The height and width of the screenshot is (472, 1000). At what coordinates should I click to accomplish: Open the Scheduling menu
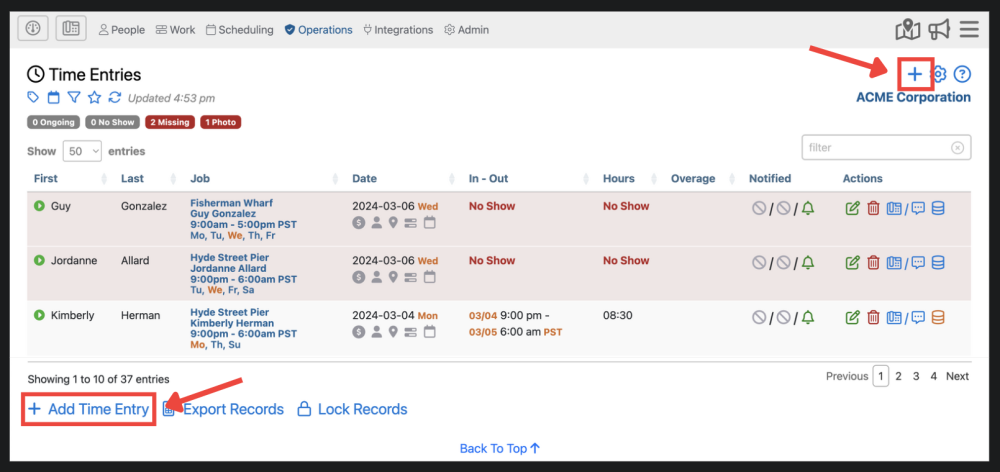pyautogui.click(x=239, y=30)
